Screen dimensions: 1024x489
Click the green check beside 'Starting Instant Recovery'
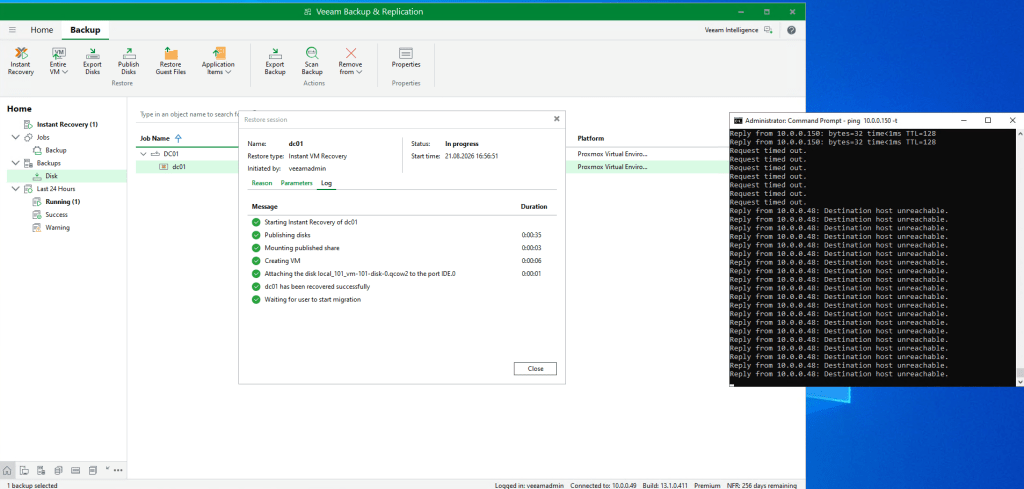[255, 222]
